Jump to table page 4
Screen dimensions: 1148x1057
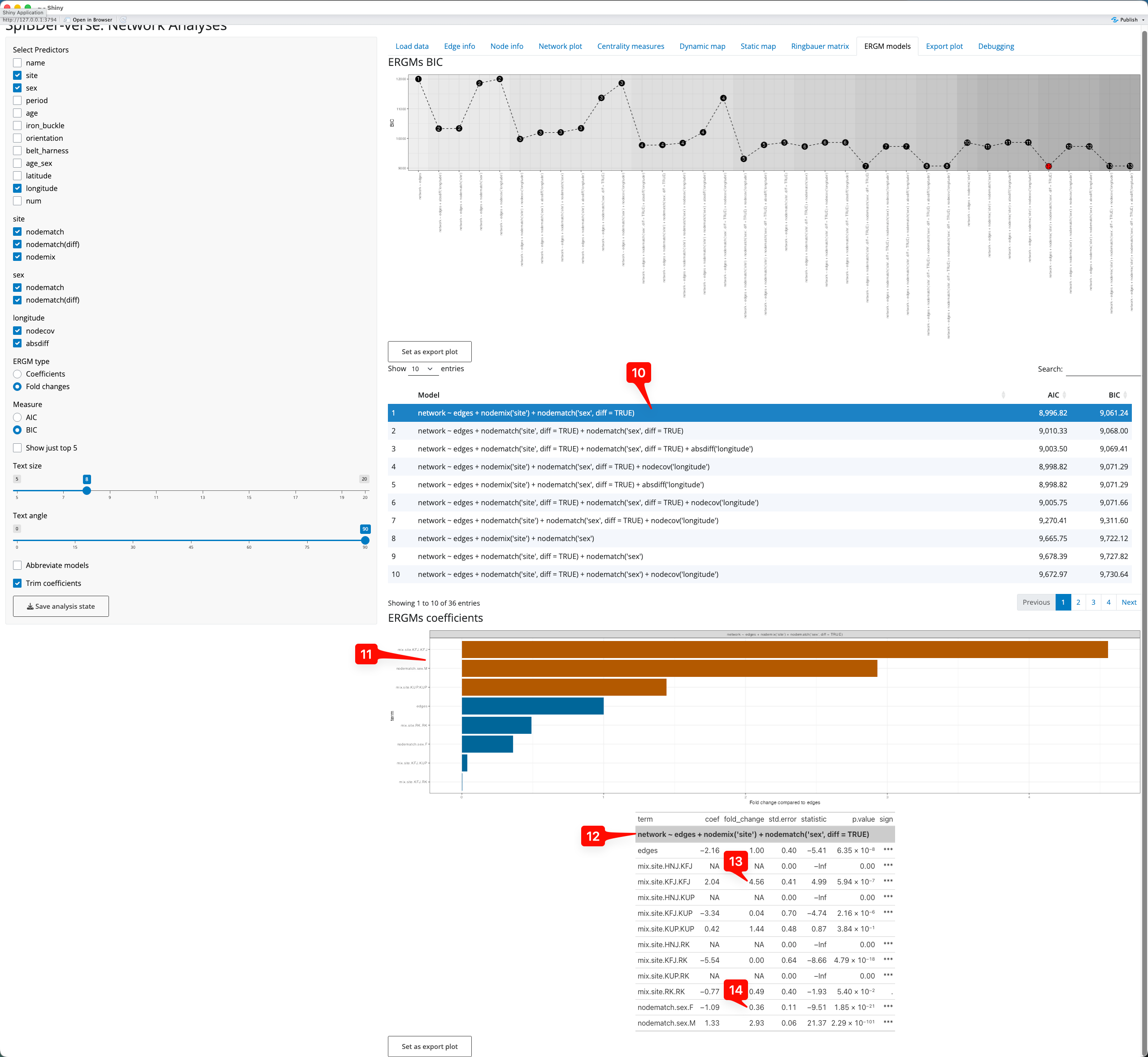coord(1109,602)
